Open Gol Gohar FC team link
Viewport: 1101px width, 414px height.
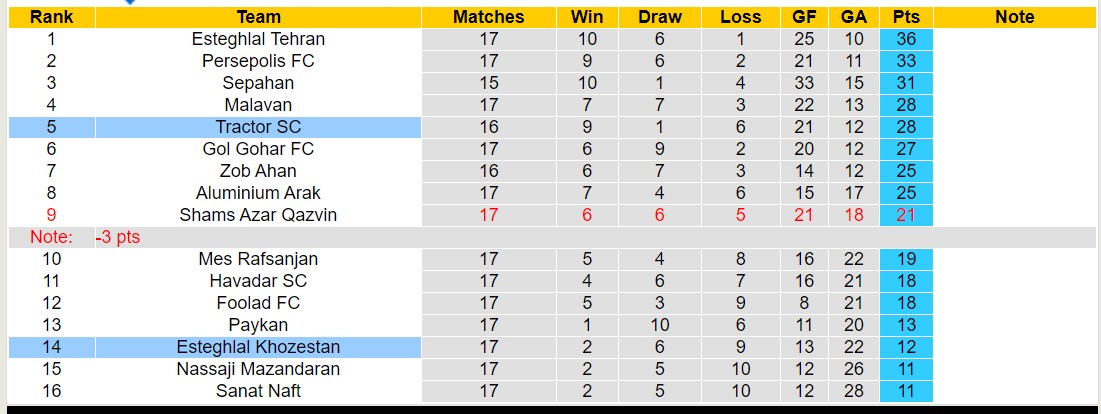pyautogui.click(x=258, y=149)
